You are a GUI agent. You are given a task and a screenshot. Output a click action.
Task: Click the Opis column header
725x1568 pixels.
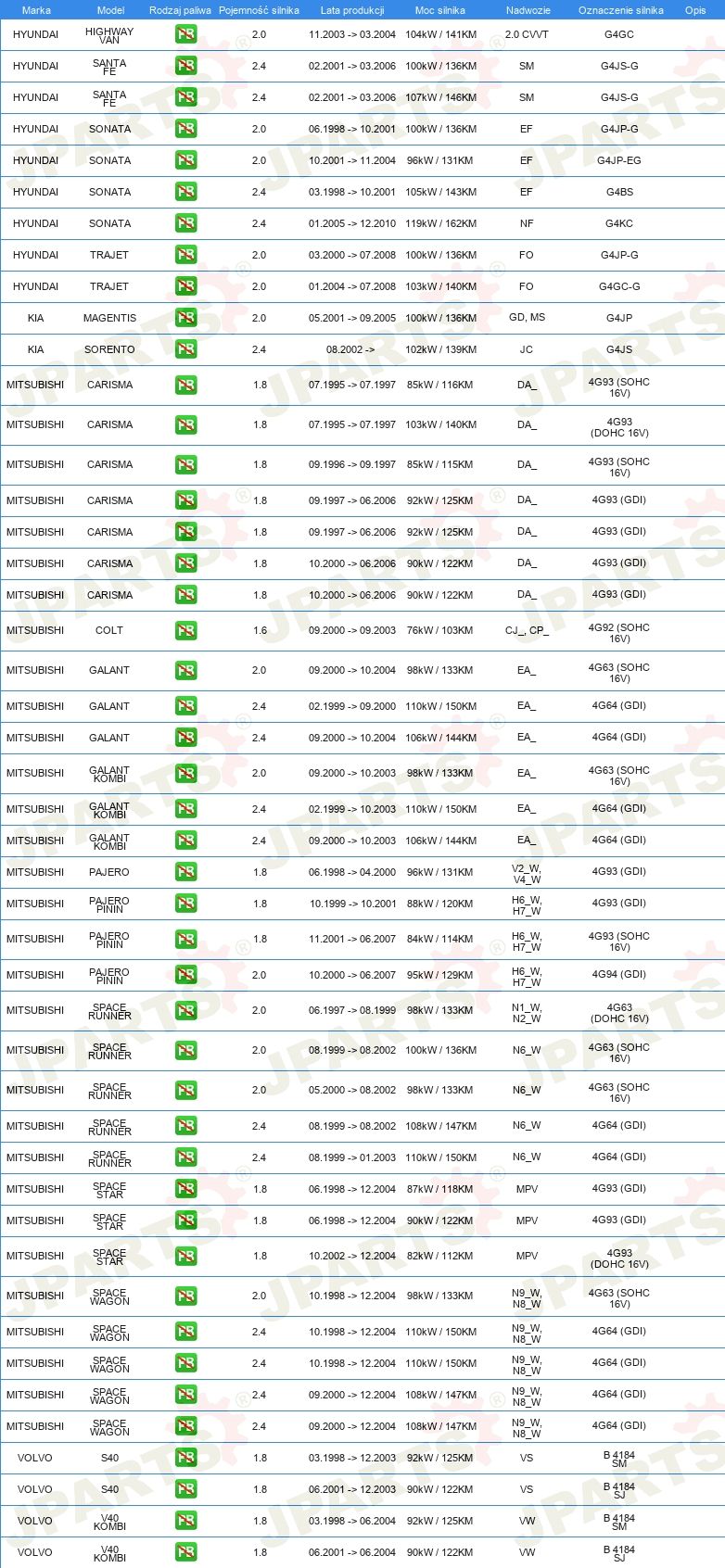(x=695, y=10)
